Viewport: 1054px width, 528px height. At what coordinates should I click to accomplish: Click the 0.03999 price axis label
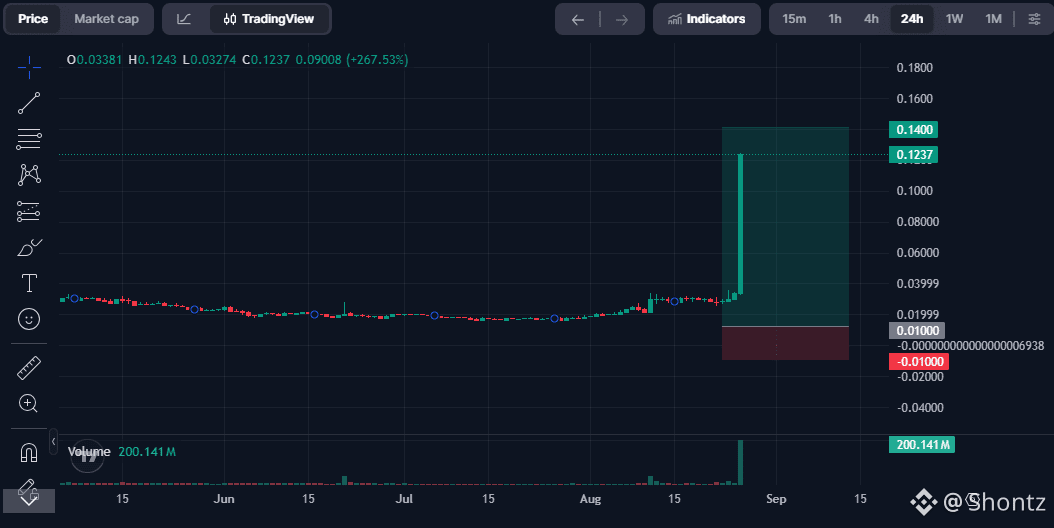coord(918,284)
